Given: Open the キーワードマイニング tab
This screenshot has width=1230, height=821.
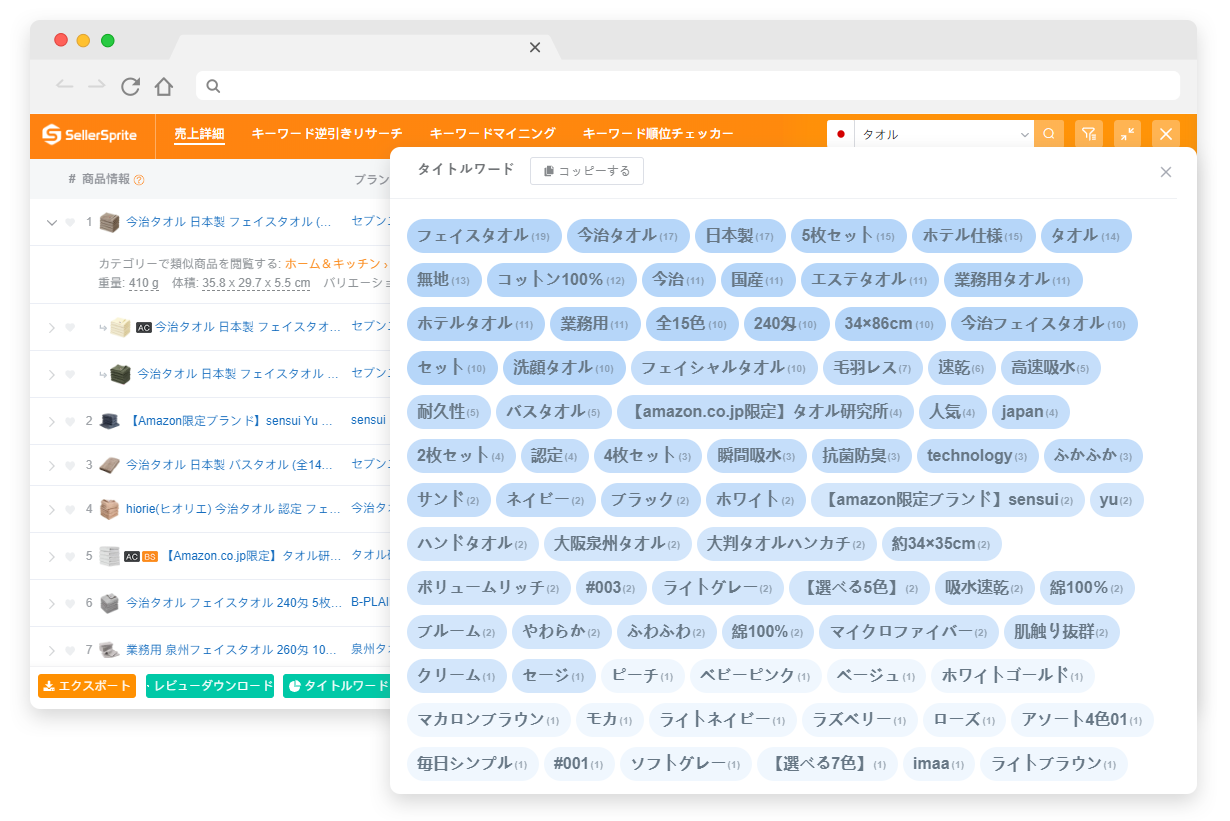Looking at the screenshot, I should tap(492, 134).
